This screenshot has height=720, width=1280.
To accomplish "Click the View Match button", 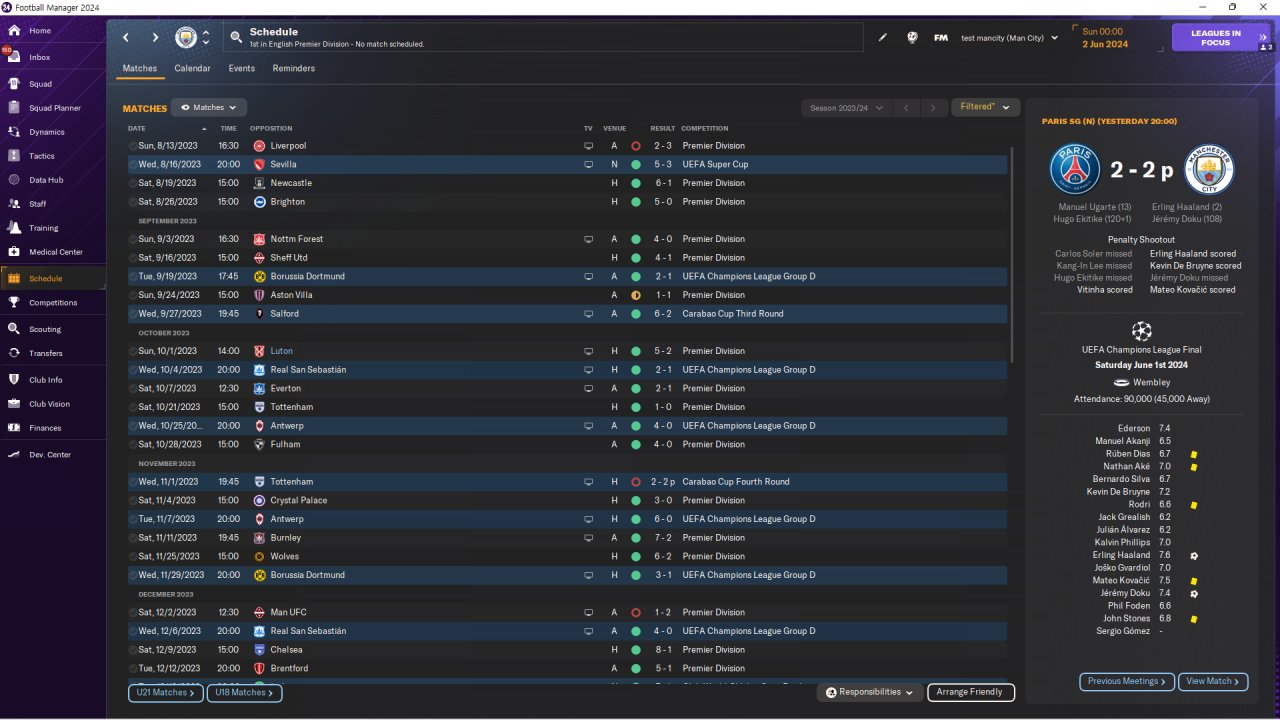I will [x=1213, y=681].
